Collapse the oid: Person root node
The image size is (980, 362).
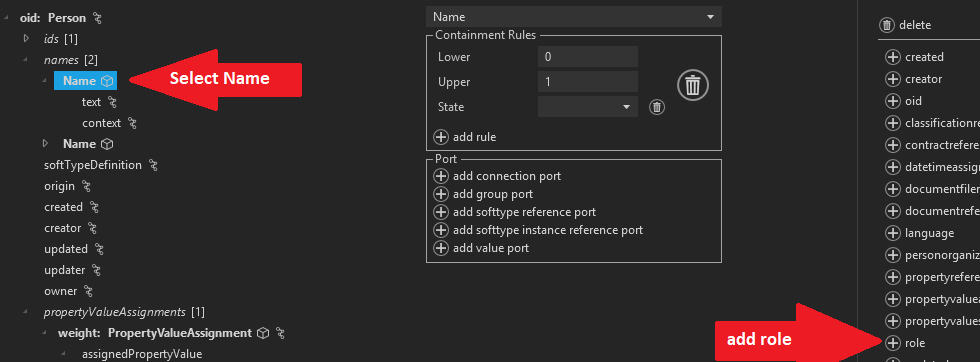pyautogui.click(x=6, y=18)
